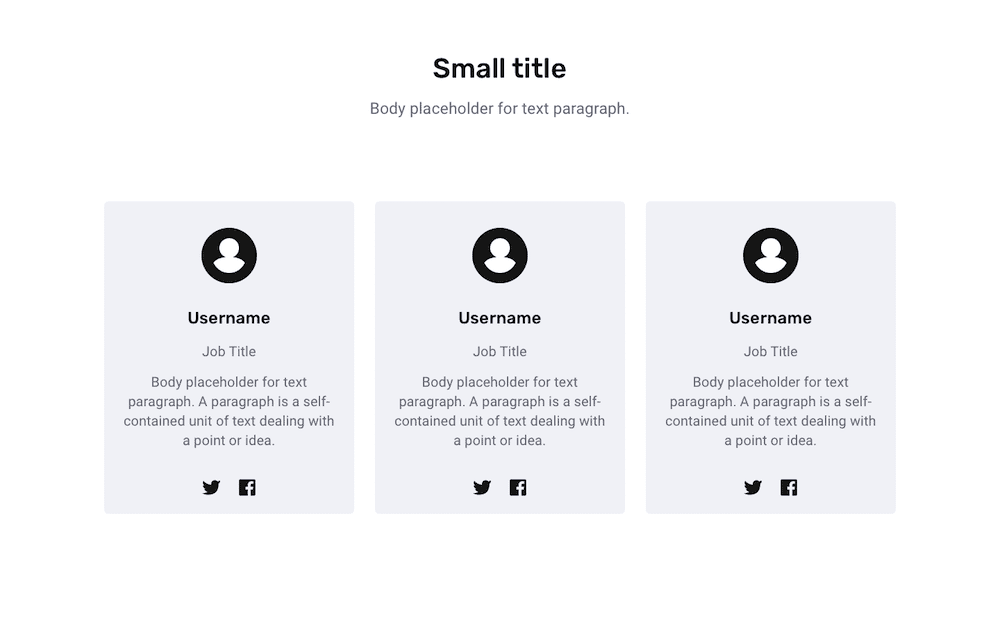Select the Job Title text in the middle card
The height and width of the screenshot is (625, 1000).
(x=500, y=351)
